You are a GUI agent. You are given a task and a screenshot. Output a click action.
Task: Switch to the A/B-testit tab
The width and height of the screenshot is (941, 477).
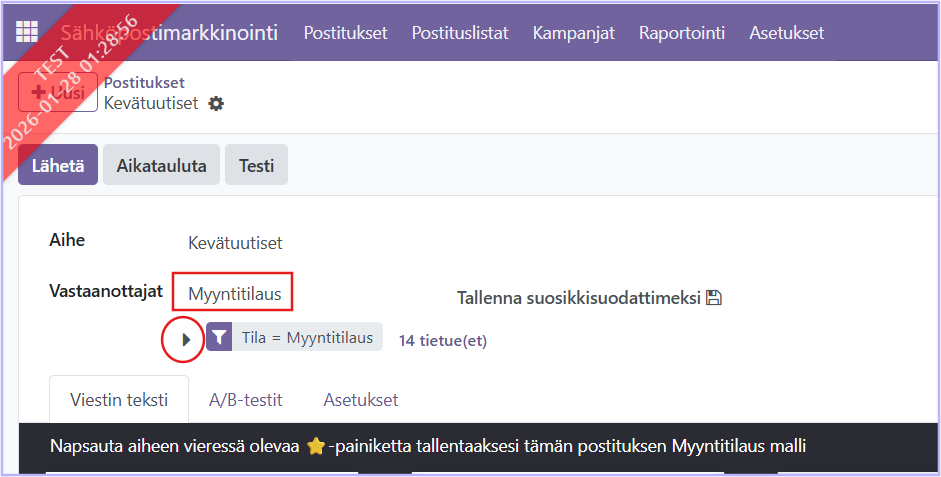pos(245,400)
